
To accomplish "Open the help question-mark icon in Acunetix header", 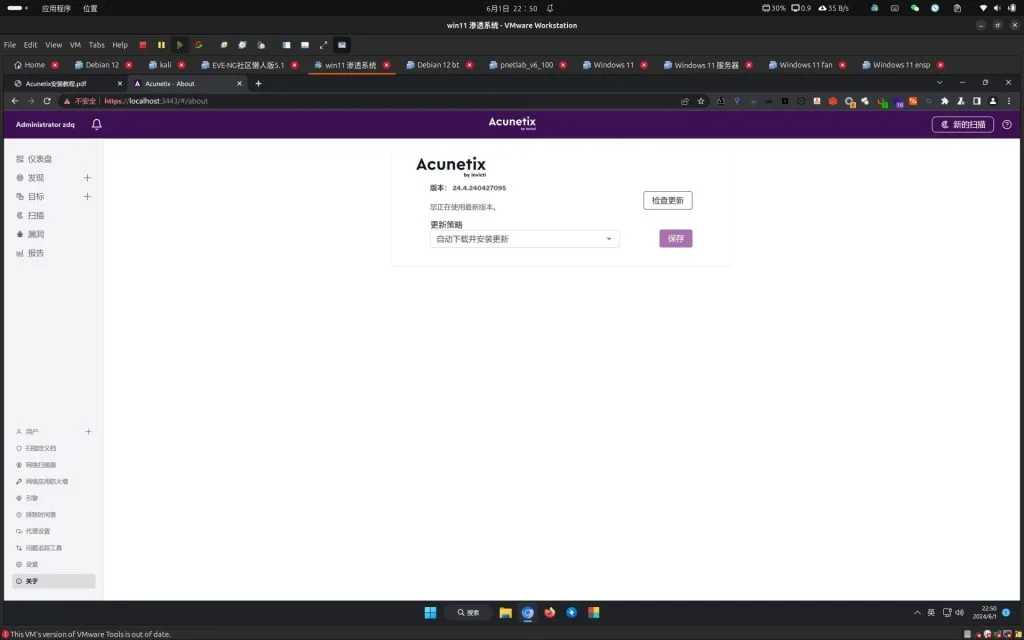I will [1007, 124].
